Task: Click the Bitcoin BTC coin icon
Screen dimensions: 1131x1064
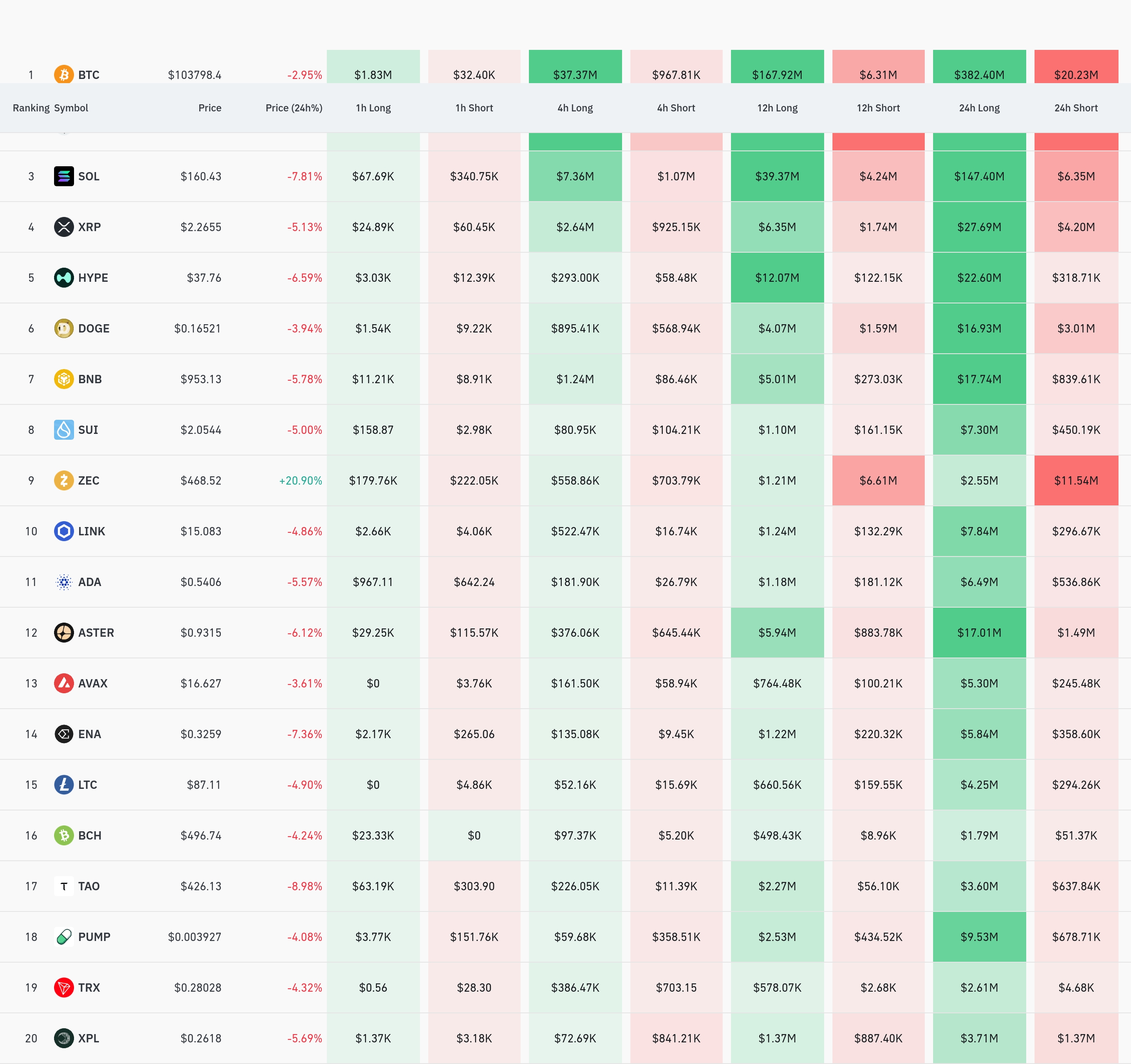Action: click(x=64, y=74)
